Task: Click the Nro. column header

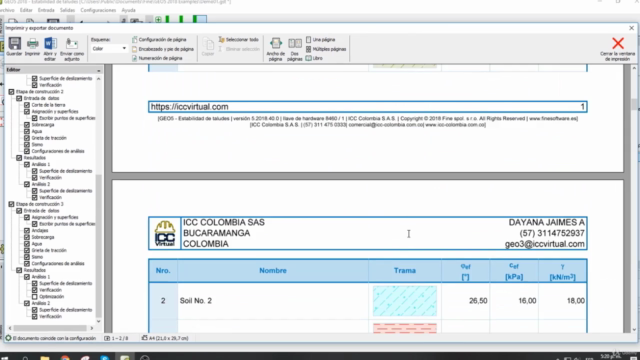Action: [163, 271]
